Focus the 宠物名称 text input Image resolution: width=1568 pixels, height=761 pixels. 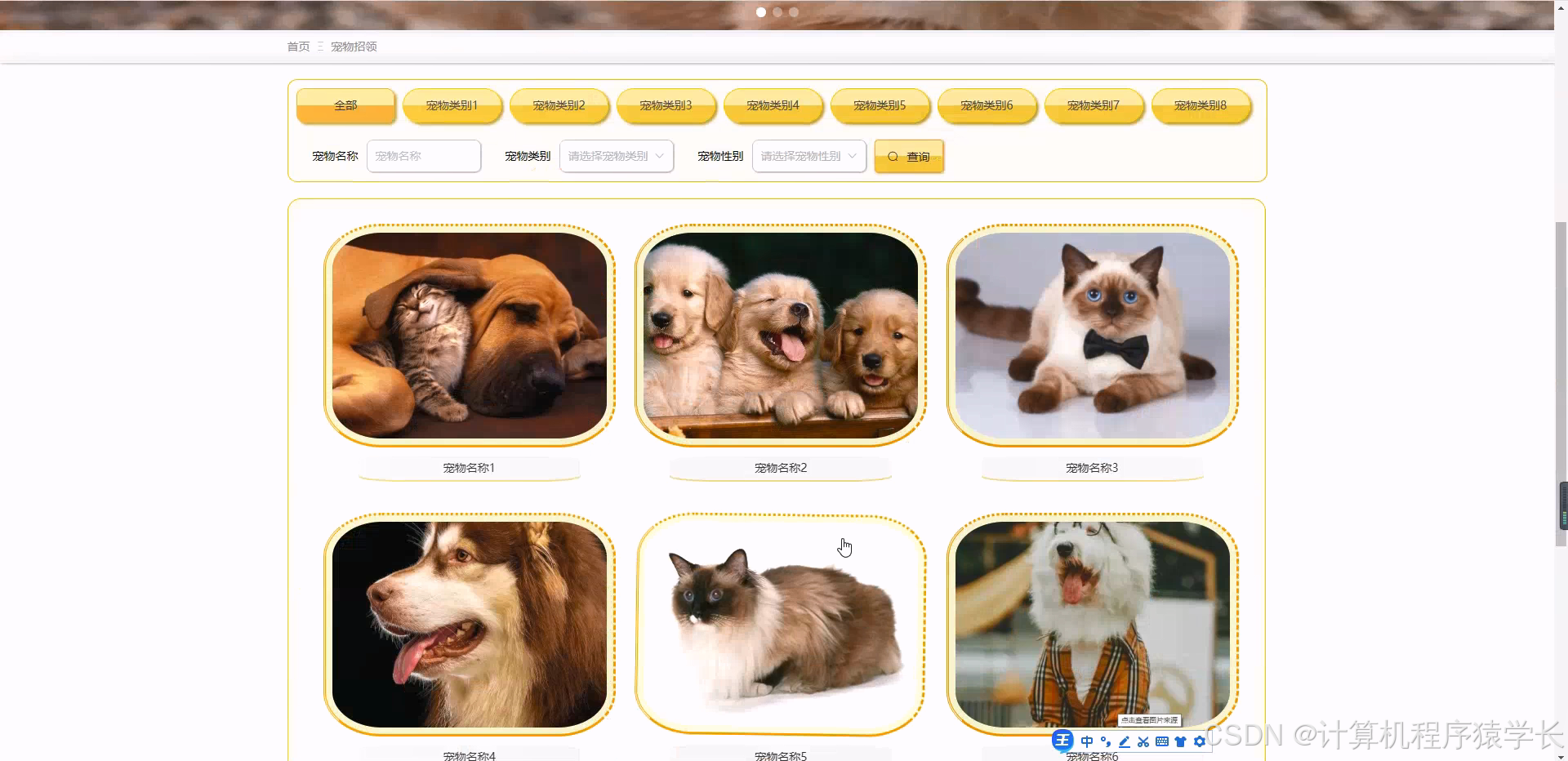(424, 156)
